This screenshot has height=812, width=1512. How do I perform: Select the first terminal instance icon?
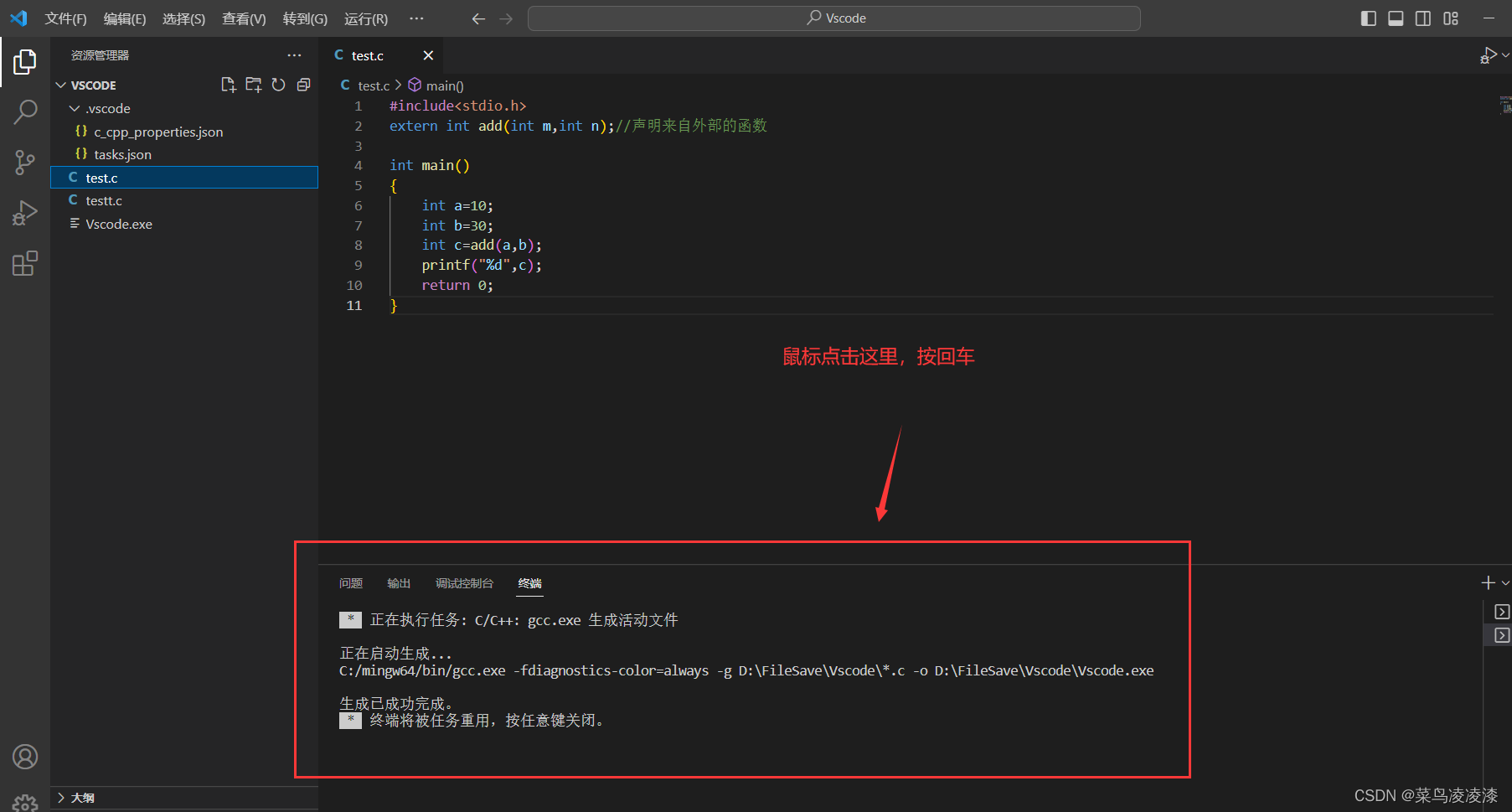coord(1503,612)
